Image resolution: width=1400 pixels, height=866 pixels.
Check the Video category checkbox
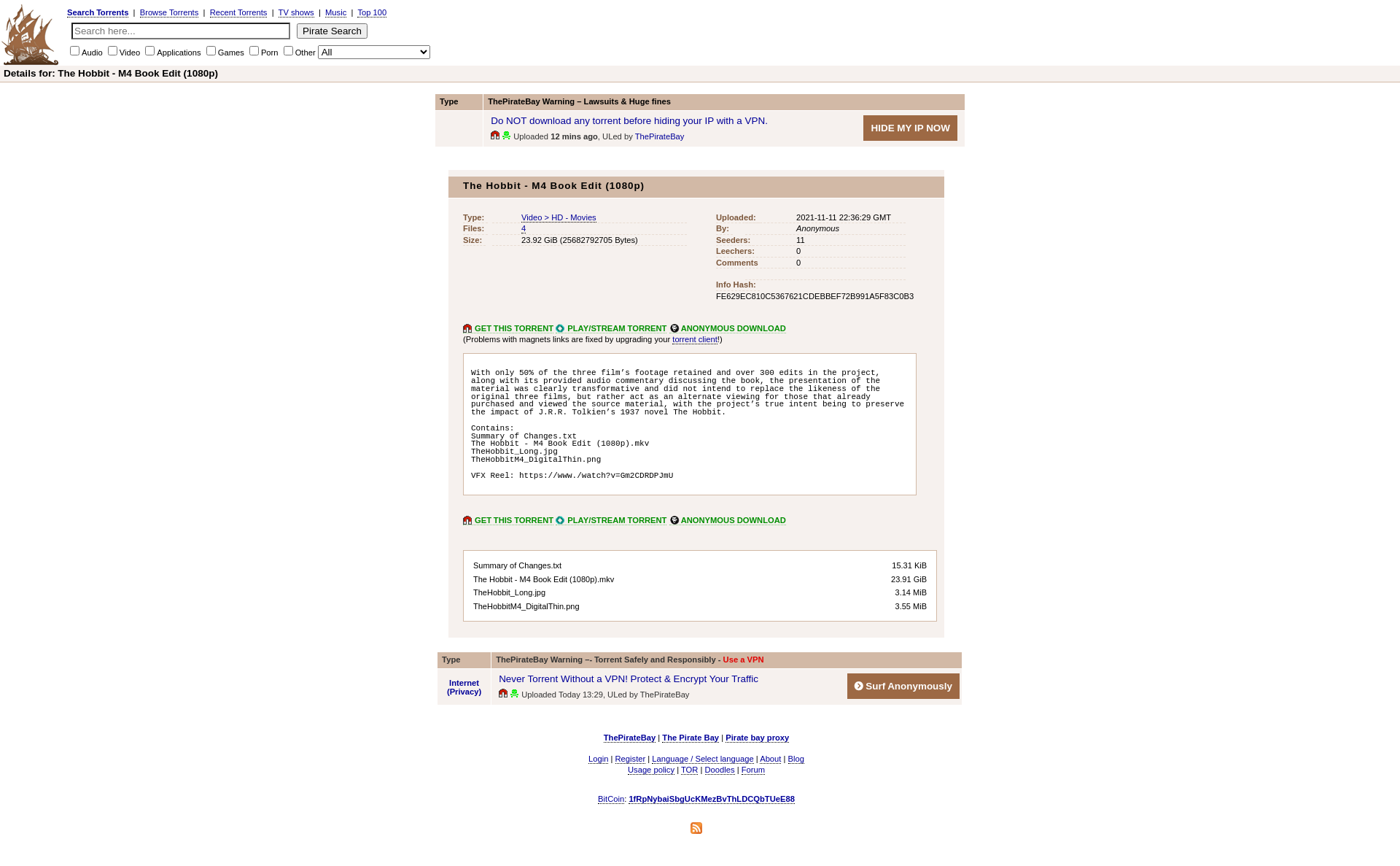(x=112, y=51)
